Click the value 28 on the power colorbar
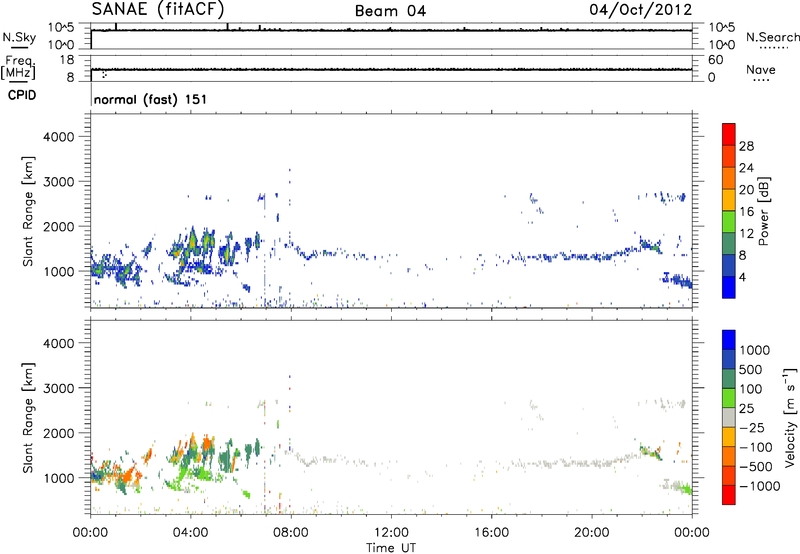 click(x=746, y=146)
